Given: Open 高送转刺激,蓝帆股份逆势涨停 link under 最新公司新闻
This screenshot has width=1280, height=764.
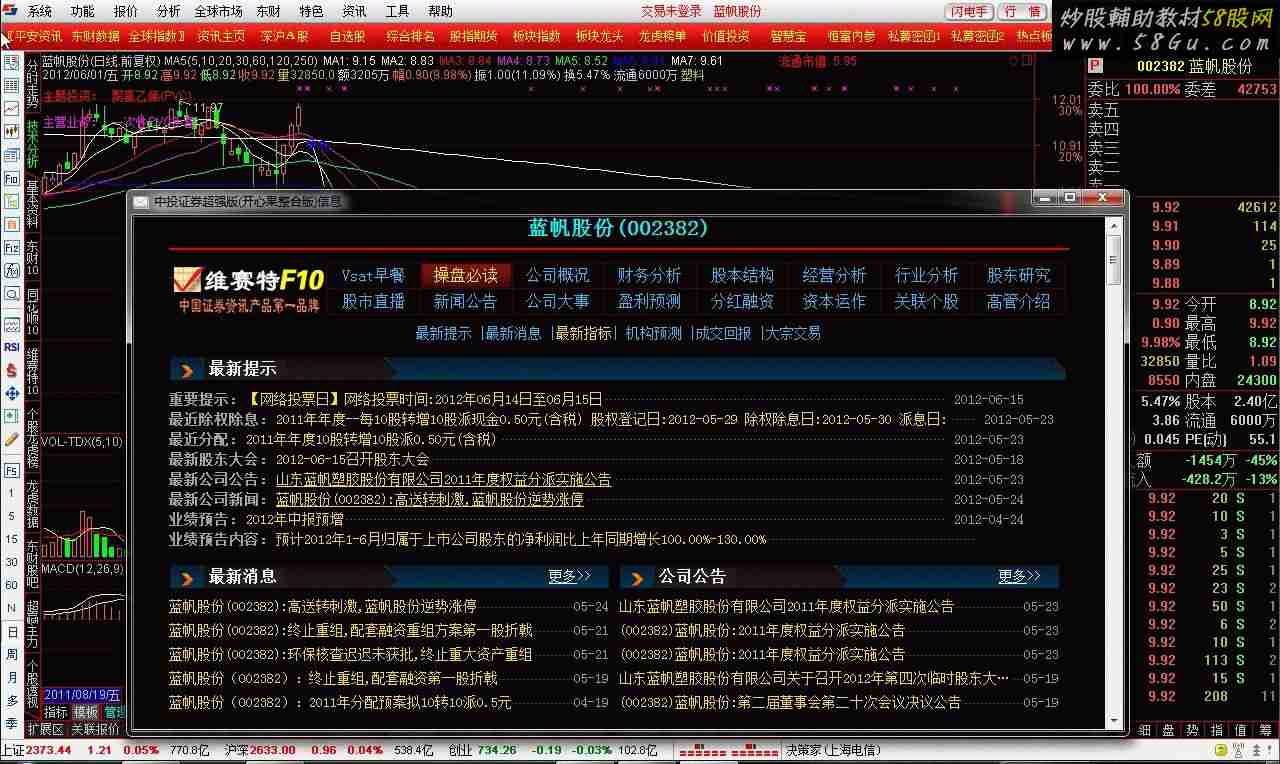Looking at the screenshot, I should pos(429,500).
